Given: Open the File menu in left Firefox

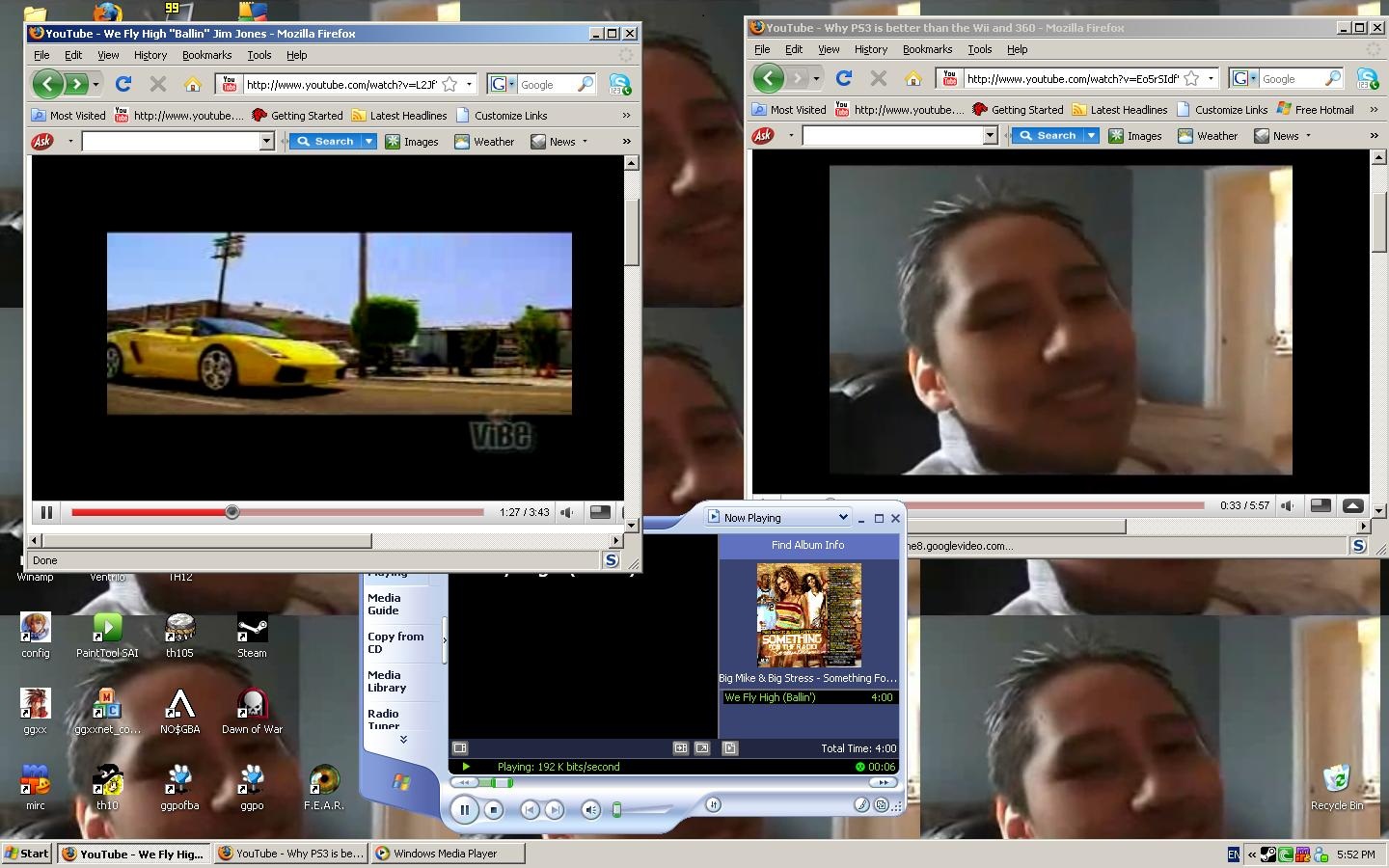Looking at the screenshot, I should [41, 55].
